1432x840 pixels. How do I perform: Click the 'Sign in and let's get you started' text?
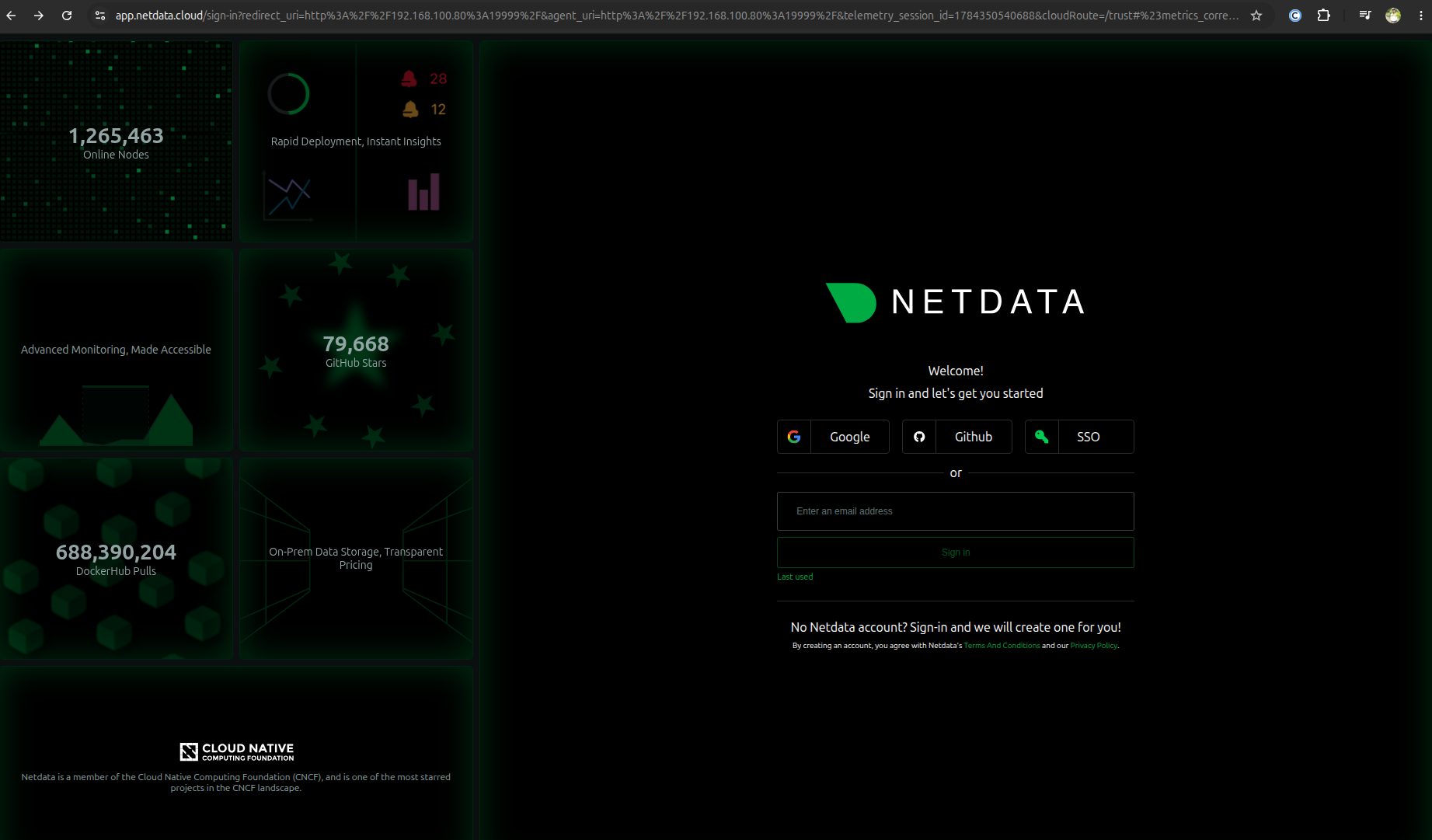(956, 393)
